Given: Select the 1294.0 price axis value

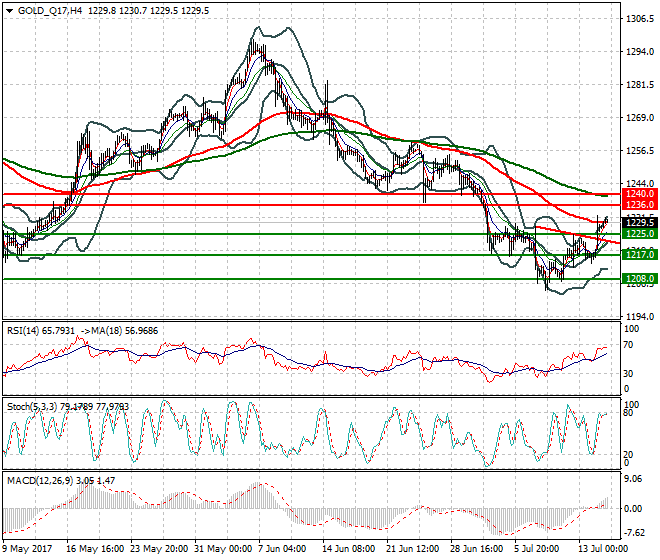Looking at the screenshot, I should coord(640,52).
